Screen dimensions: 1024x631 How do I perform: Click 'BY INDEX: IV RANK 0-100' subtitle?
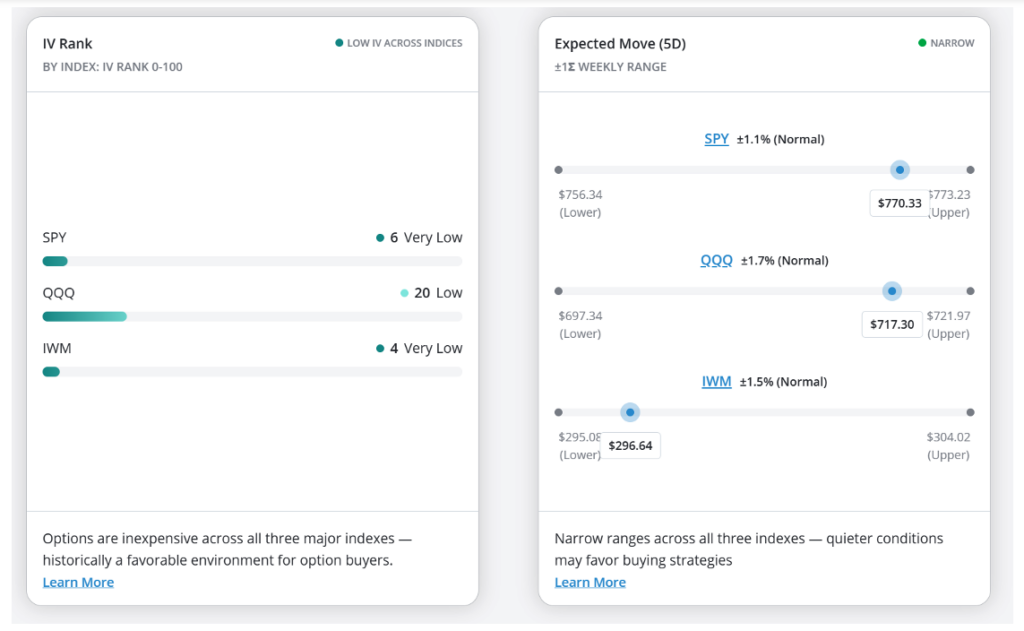click(112, 67)
